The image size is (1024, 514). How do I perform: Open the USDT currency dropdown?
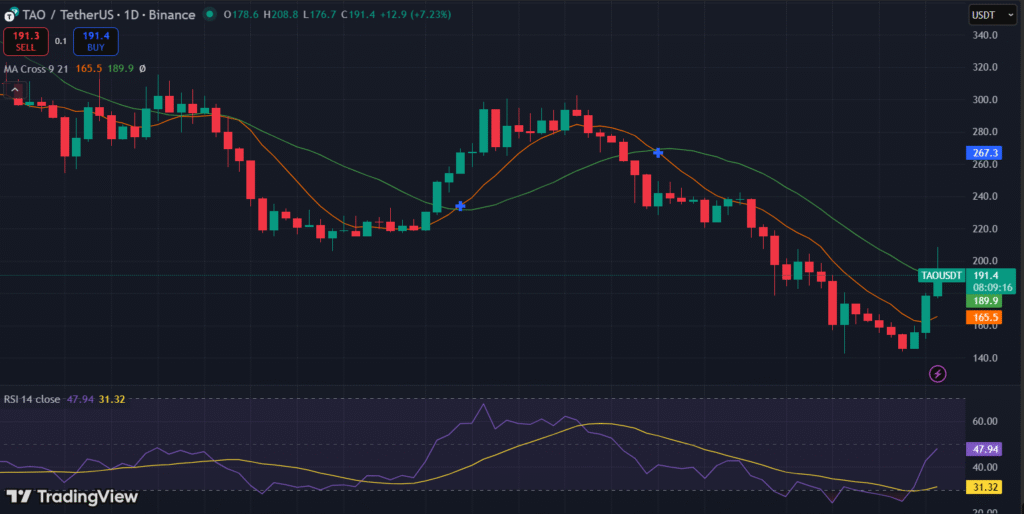pyautogui.click(x=985, y=15)
